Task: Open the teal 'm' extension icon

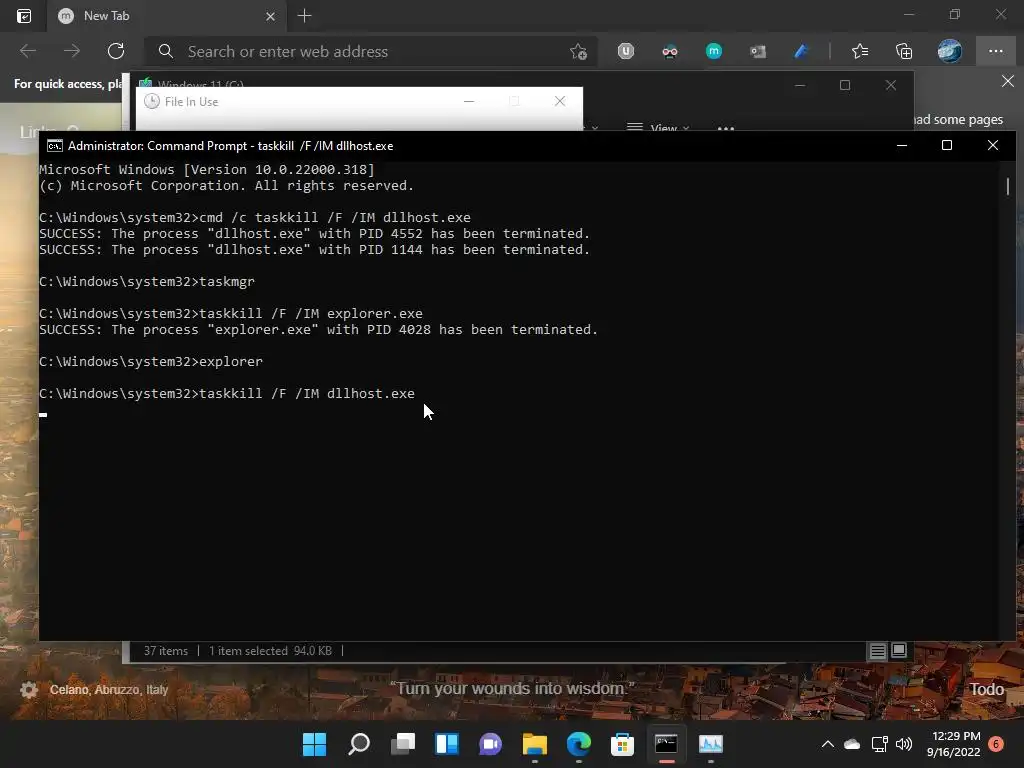Action: click(x=714, y=51)
